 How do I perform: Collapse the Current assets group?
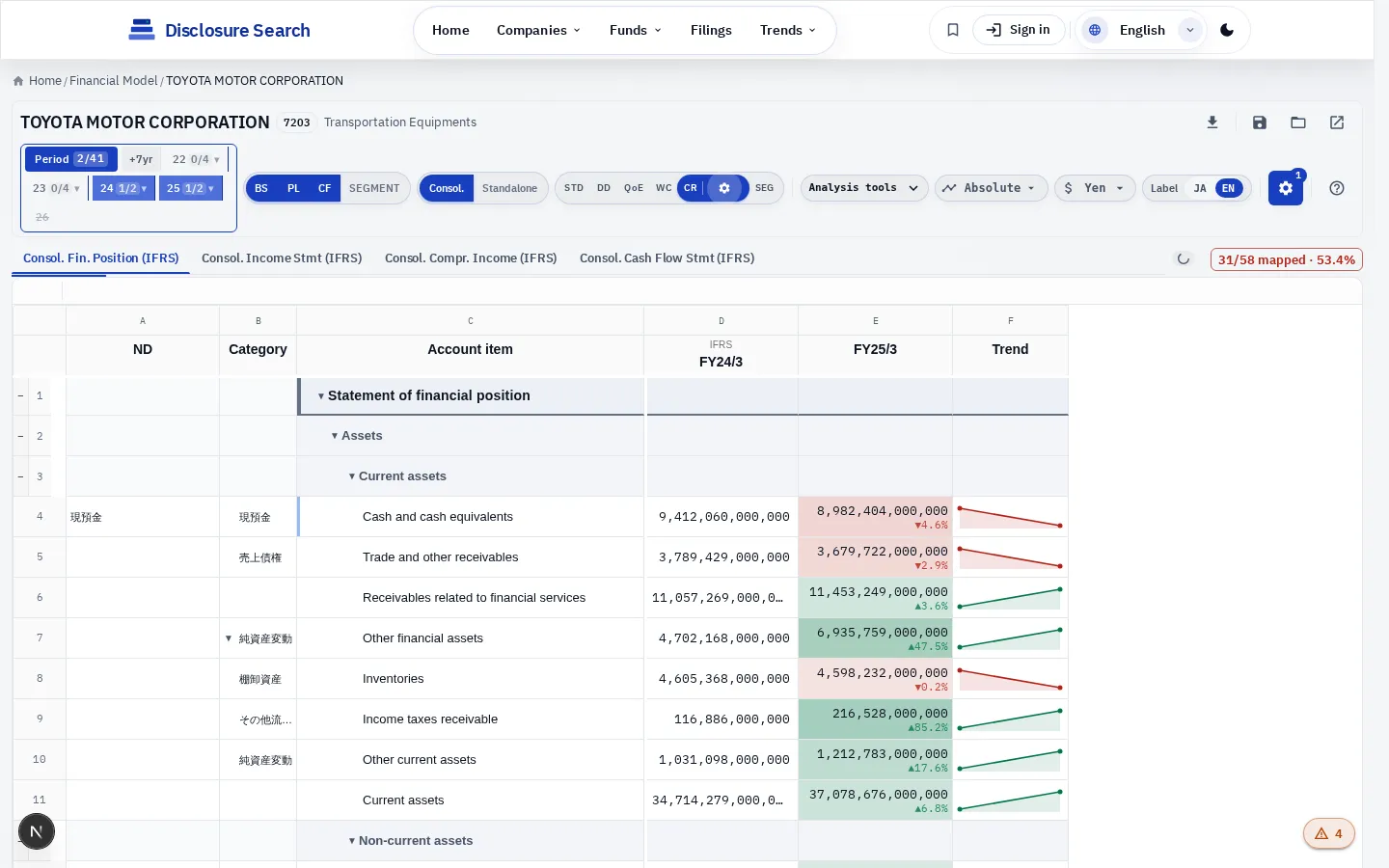tap(352, 476)
